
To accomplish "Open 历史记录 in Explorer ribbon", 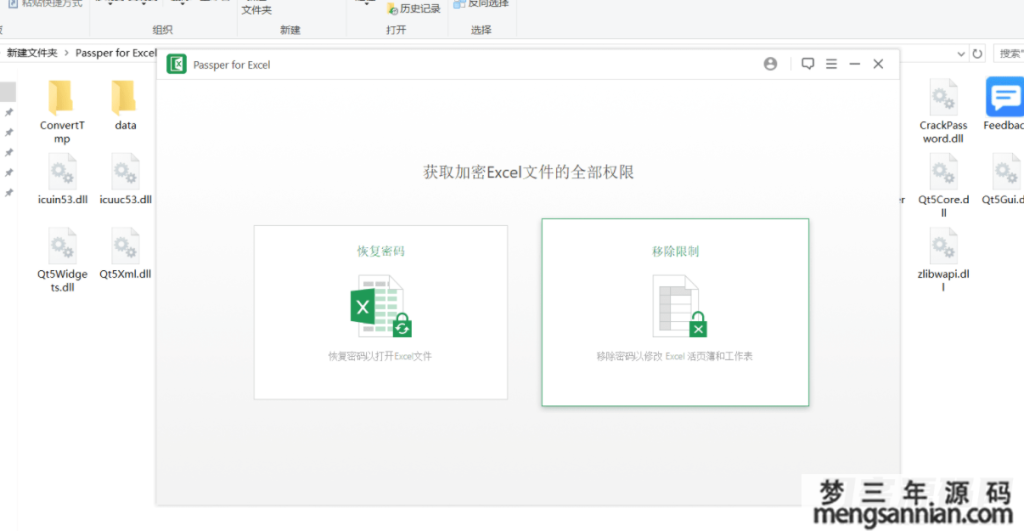I will [413, 8].
